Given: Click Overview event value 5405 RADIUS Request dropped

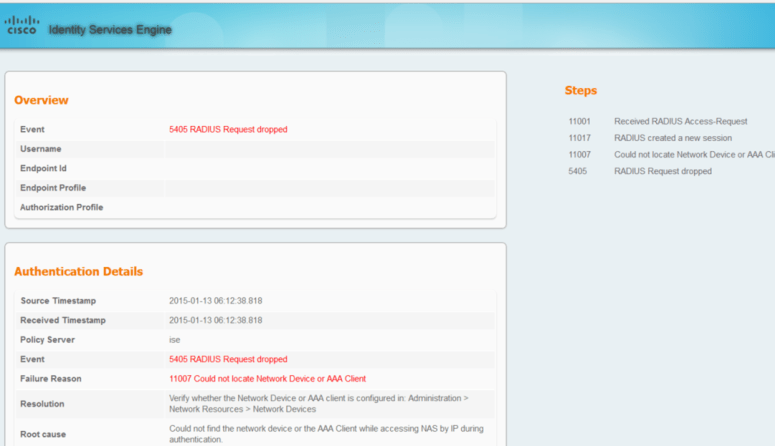Looking at the screenshot, I should 228,129.
